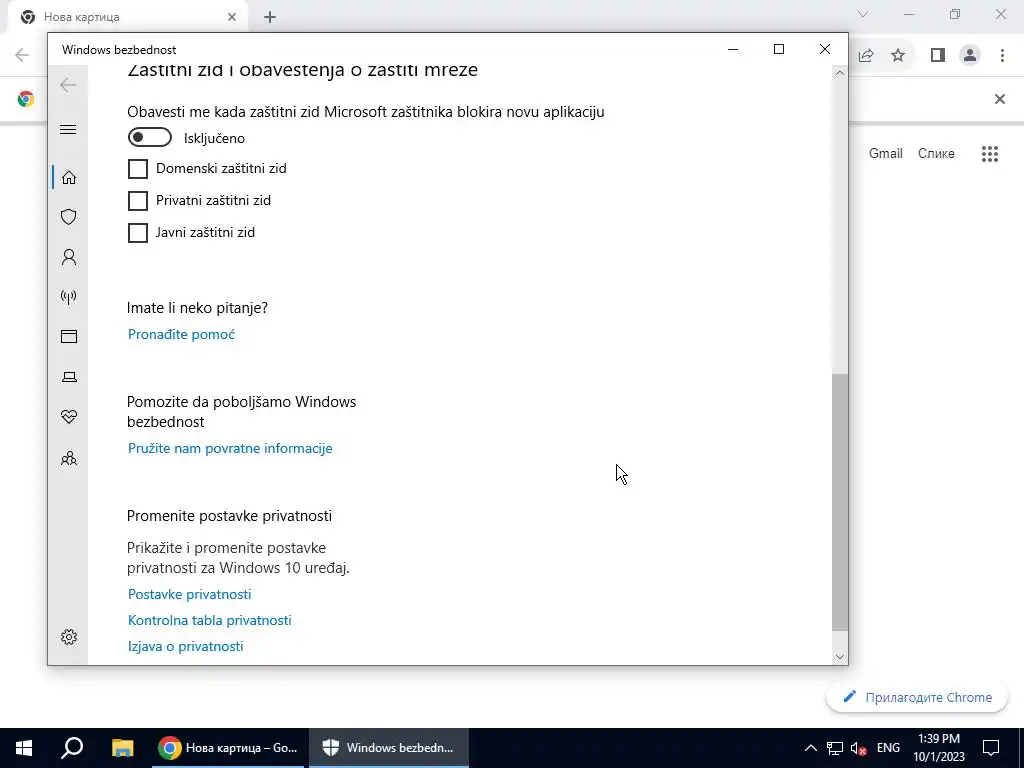This screenshot has height=768, width=1024.
Task: Close the Windows bezbednost window
Action: pyautogui.click(x=825, y=49)
